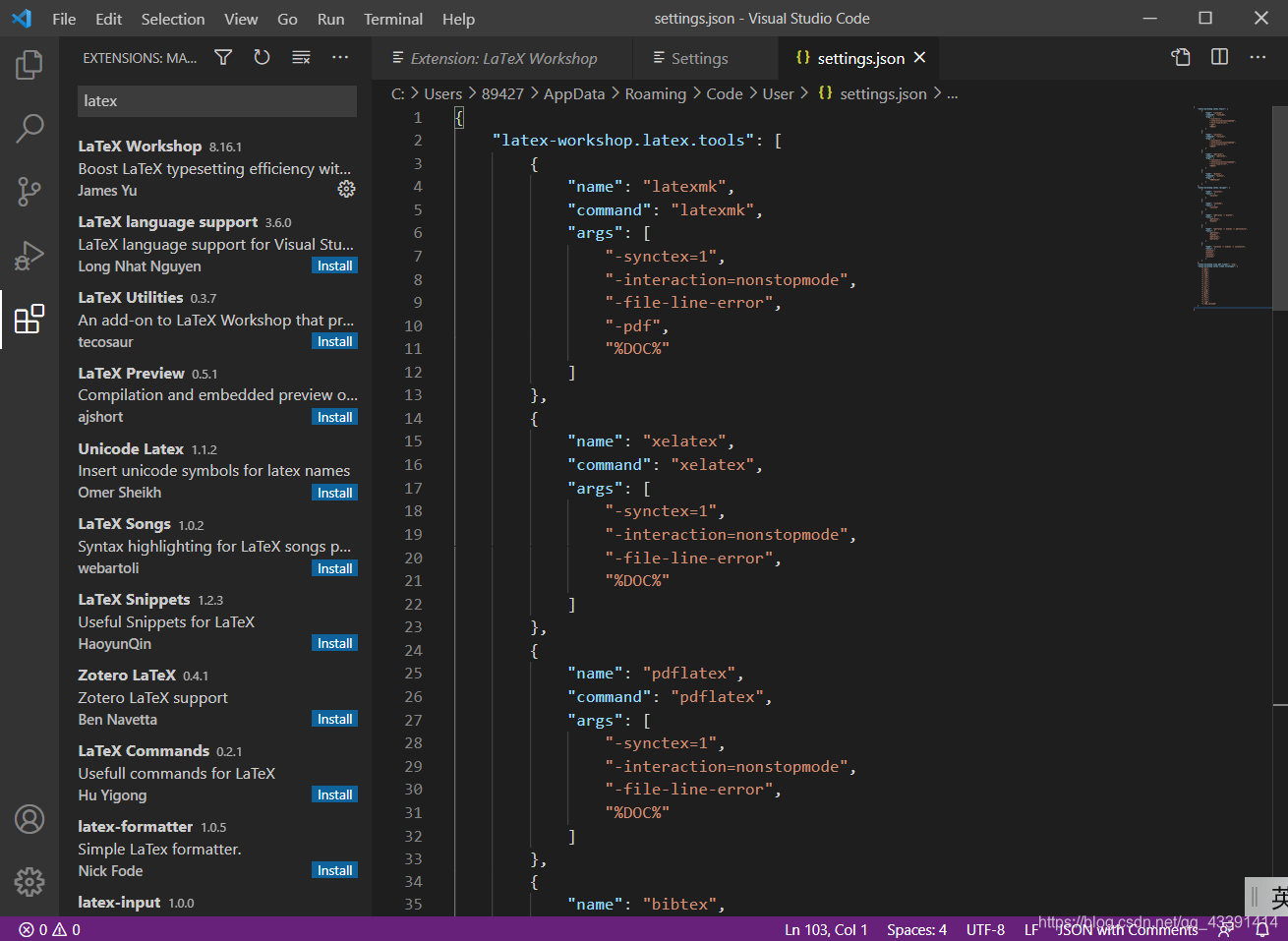Open Source Control view

[x=29, y=192]
